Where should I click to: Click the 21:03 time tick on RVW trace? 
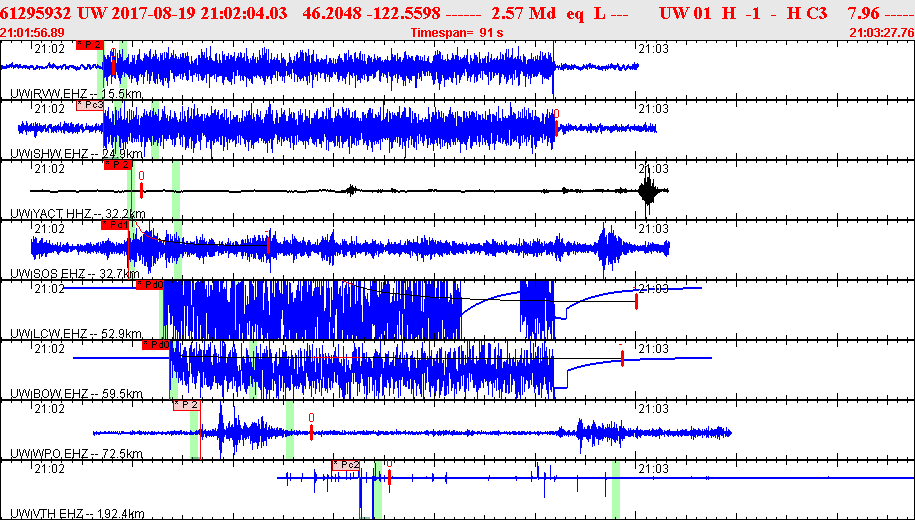(x=653, y=49)
